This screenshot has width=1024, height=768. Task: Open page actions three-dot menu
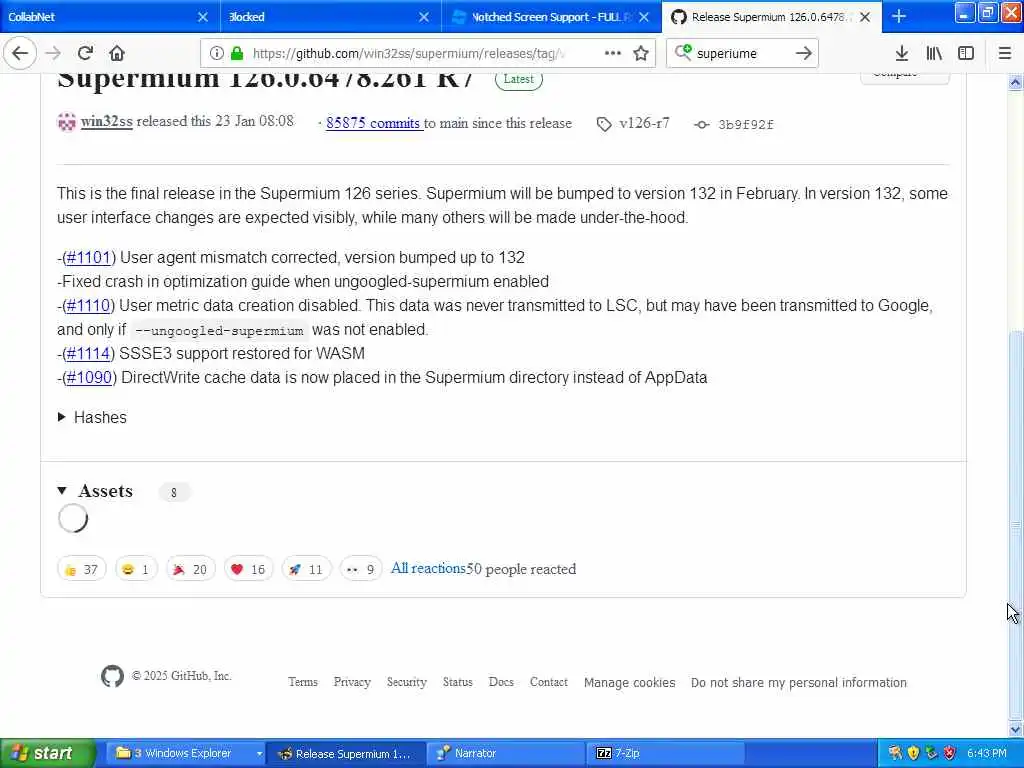point(613,53)
